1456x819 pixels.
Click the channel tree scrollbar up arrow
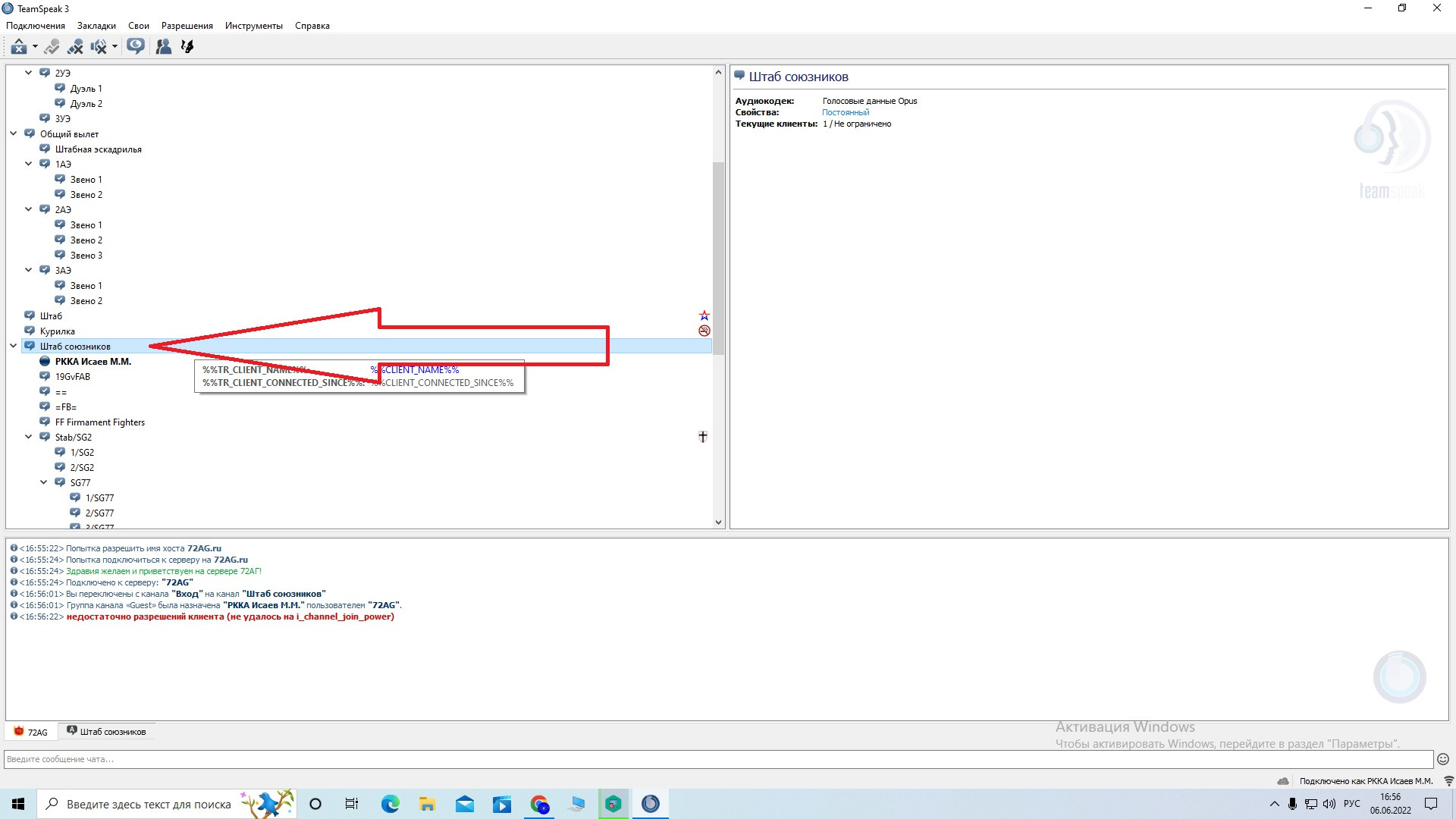(x=718, y=72)
